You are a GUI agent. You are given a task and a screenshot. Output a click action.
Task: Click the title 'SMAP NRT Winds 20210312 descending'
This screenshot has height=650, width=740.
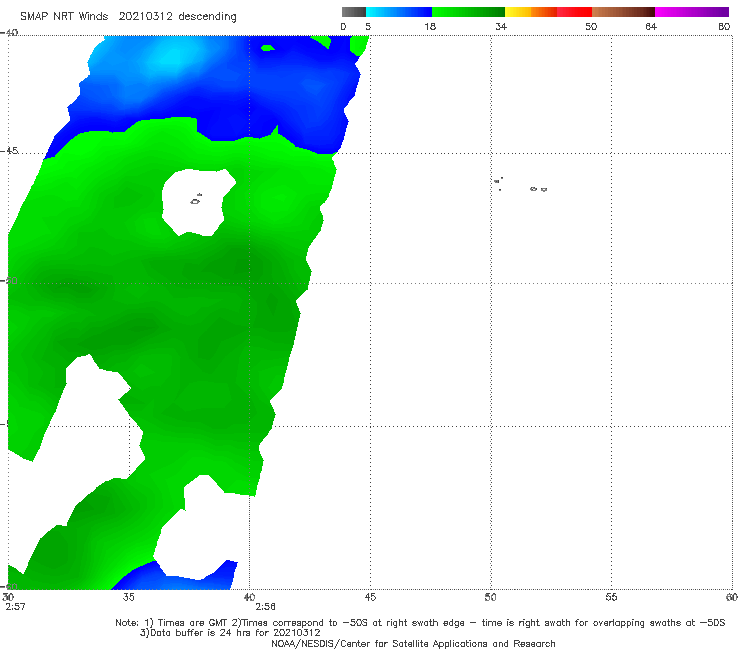(128, 17)
